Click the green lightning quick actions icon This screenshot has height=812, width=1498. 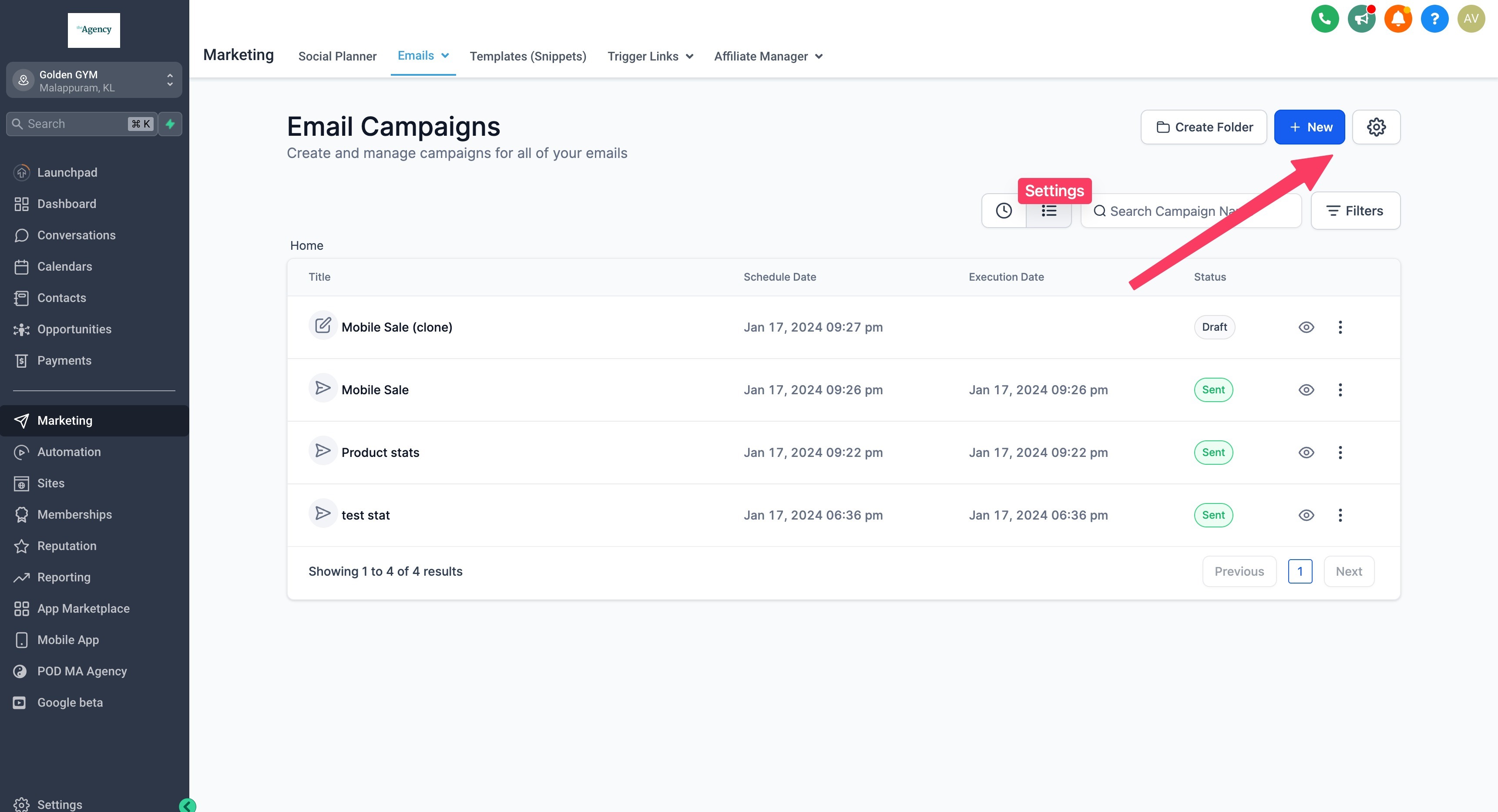tap(170, 124)
